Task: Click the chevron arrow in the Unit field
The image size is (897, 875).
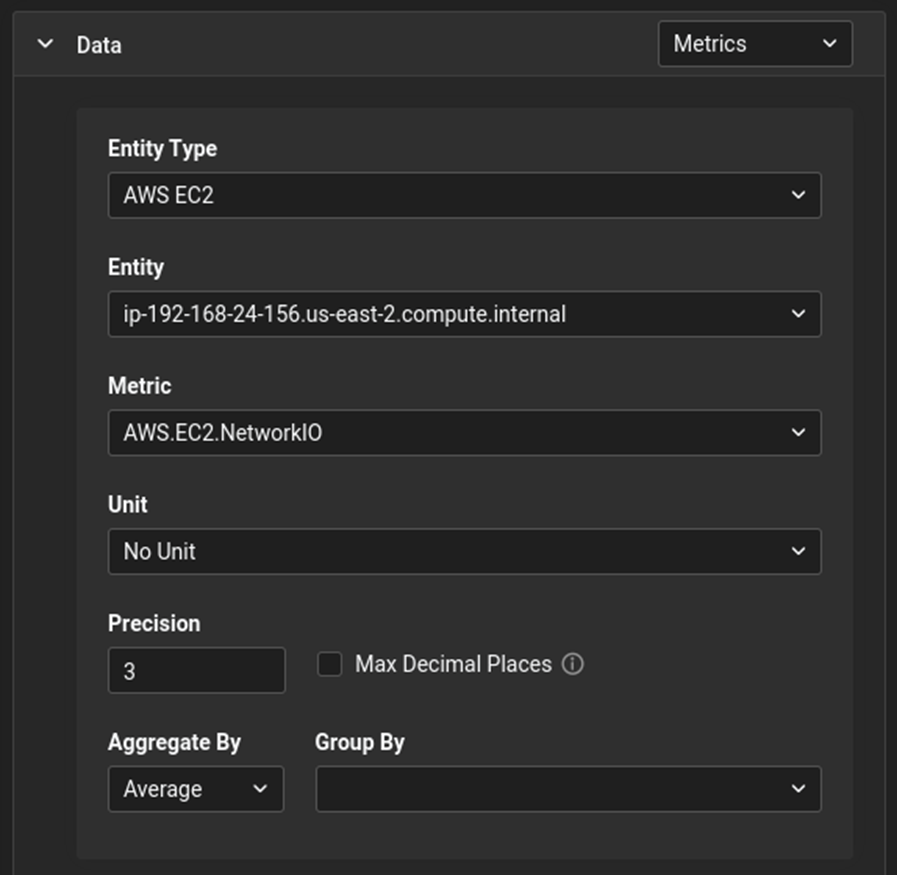Action: [x=798, y=551]
